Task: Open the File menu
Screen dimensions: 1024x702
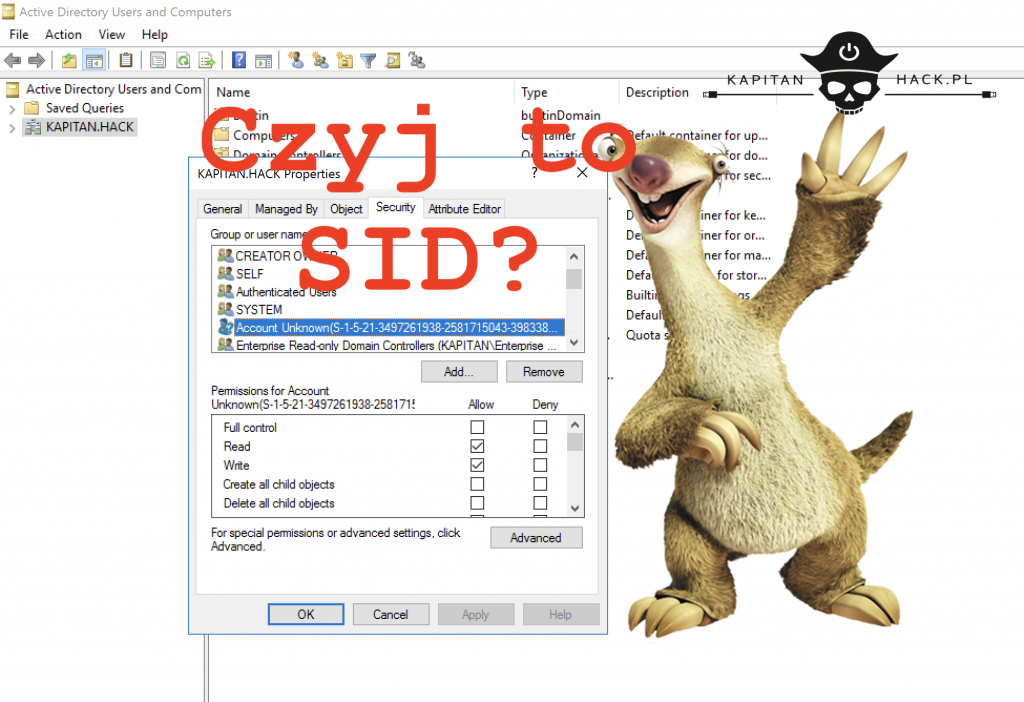Action: point(19,35)
